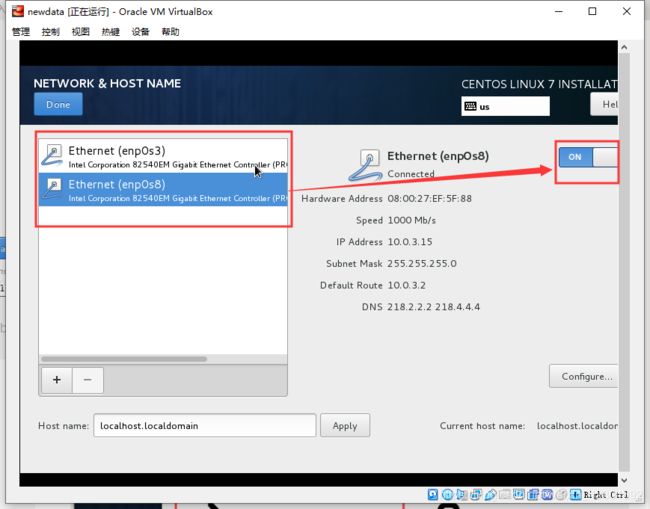The image size is (650, 509).
Task: Click the virtualization features icon in status bar
Action: [x=547, y=494]
